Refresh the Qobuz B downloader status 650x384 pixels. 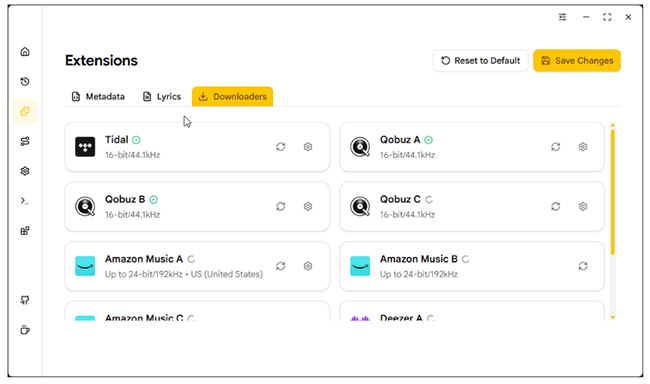coord(281,207)
